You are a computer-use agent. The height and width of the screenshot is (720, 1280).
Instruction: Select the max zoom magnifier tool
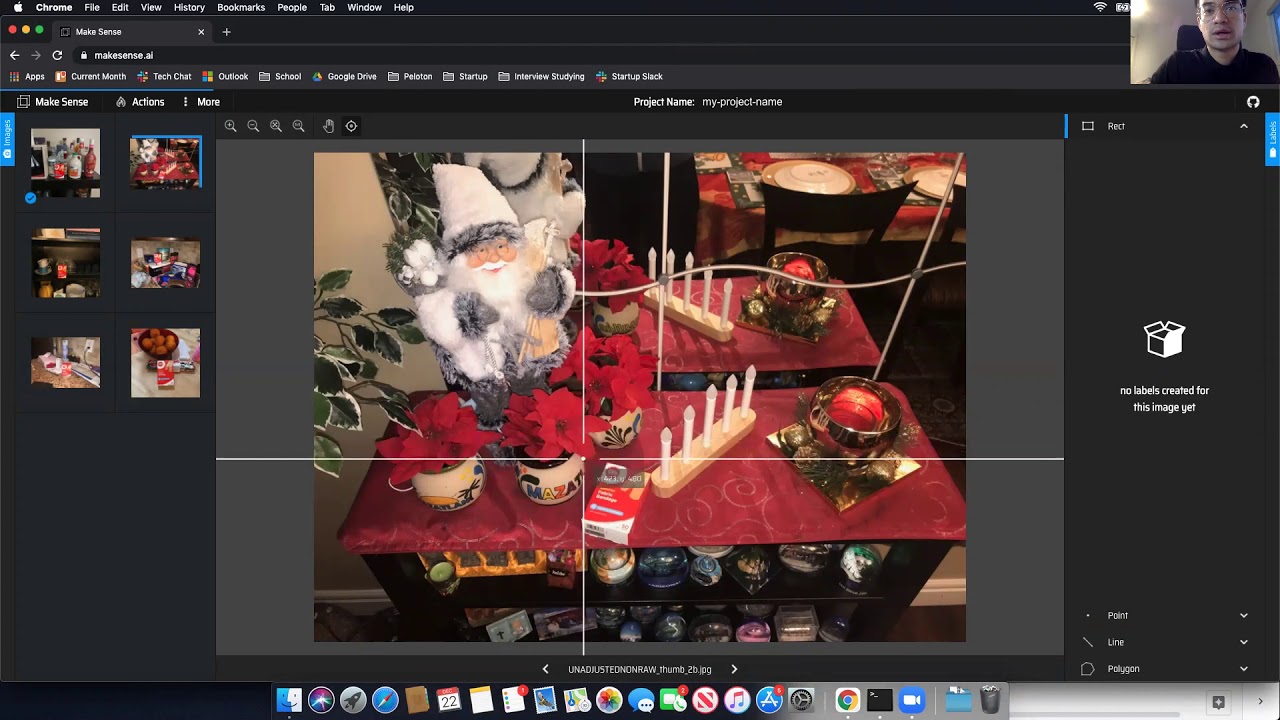pos(298,126)
